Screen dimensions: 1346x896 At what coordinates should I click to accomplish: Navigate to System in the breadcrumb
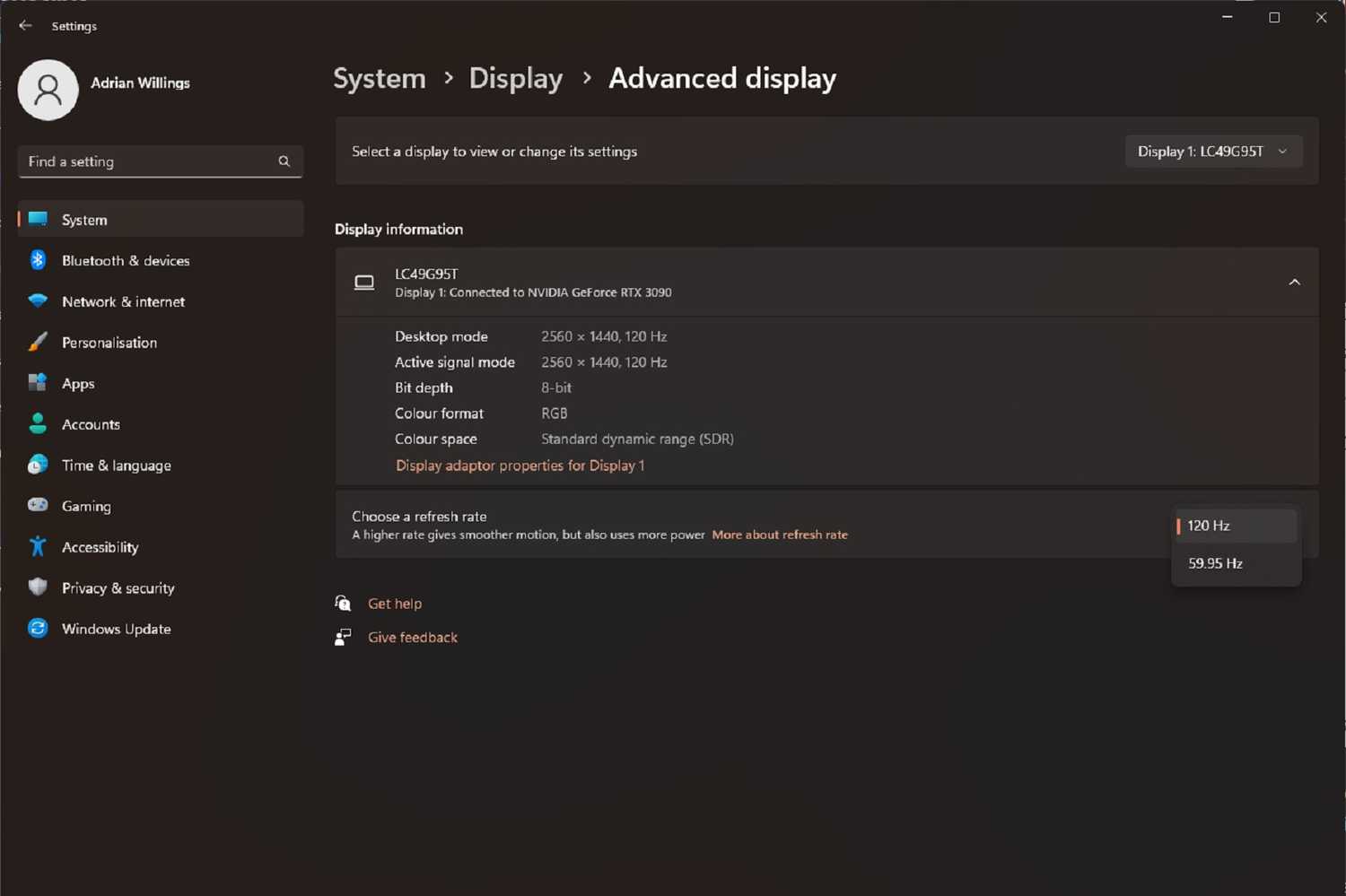pyautogui.click(x=380, y=79)
